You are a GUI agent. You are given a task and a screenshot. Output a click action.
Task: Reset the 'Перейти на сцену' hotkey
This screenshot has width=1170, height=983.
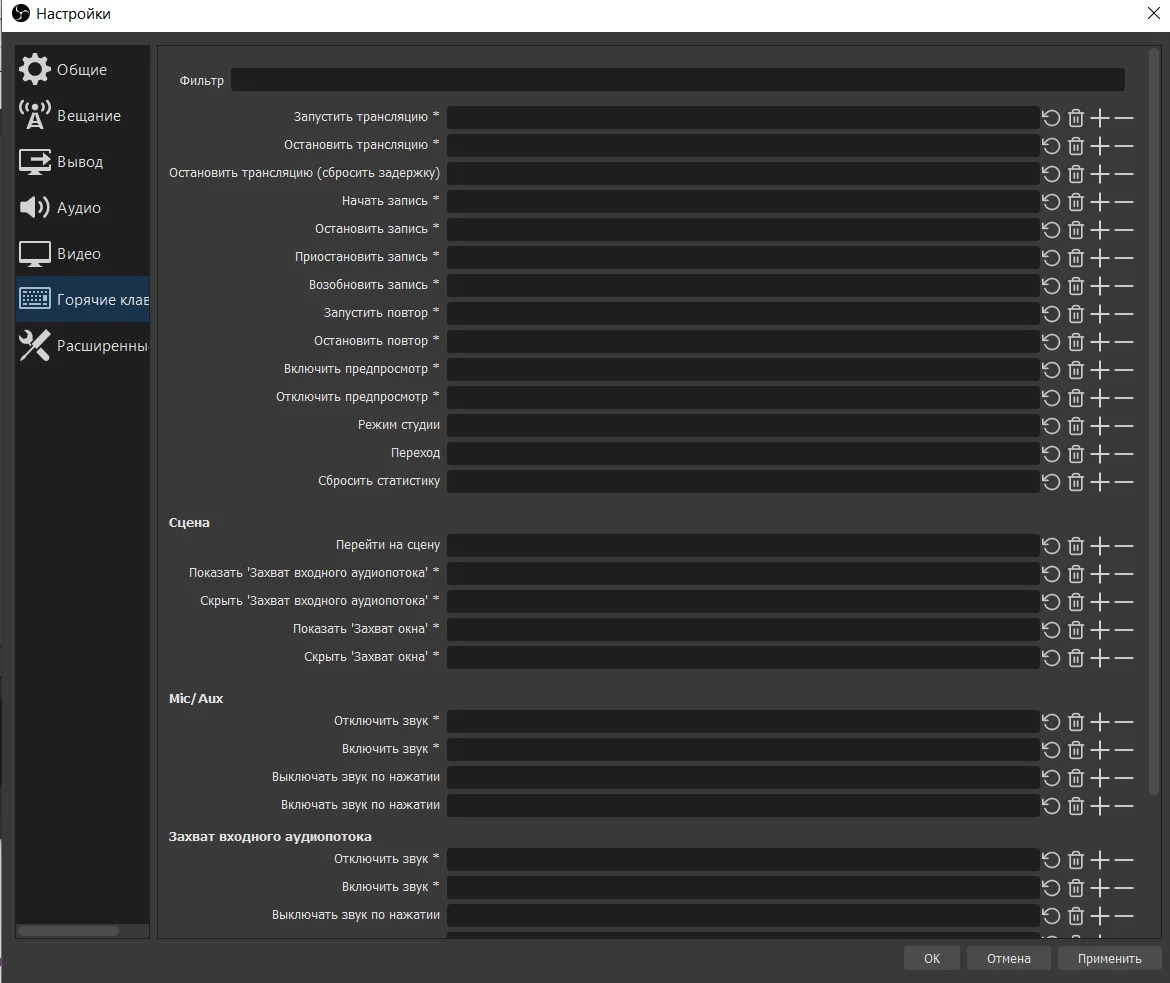point(1051,546)
